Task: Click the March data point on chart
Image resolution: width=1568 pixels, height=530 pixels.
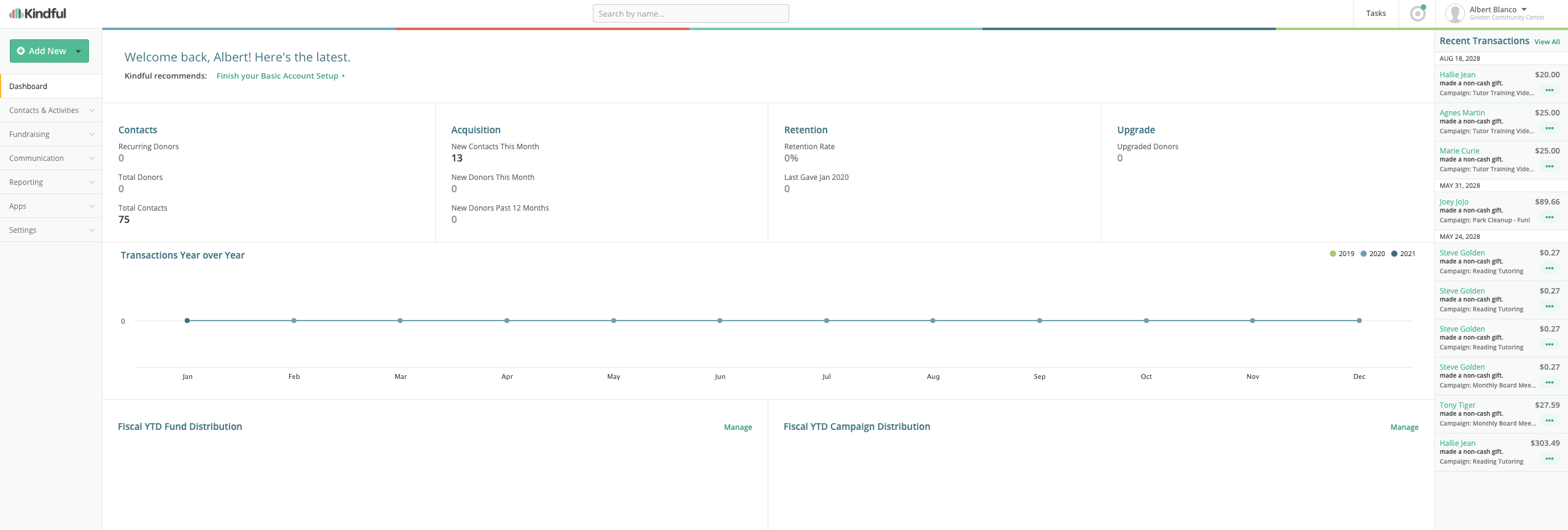Action: point(400,321)
